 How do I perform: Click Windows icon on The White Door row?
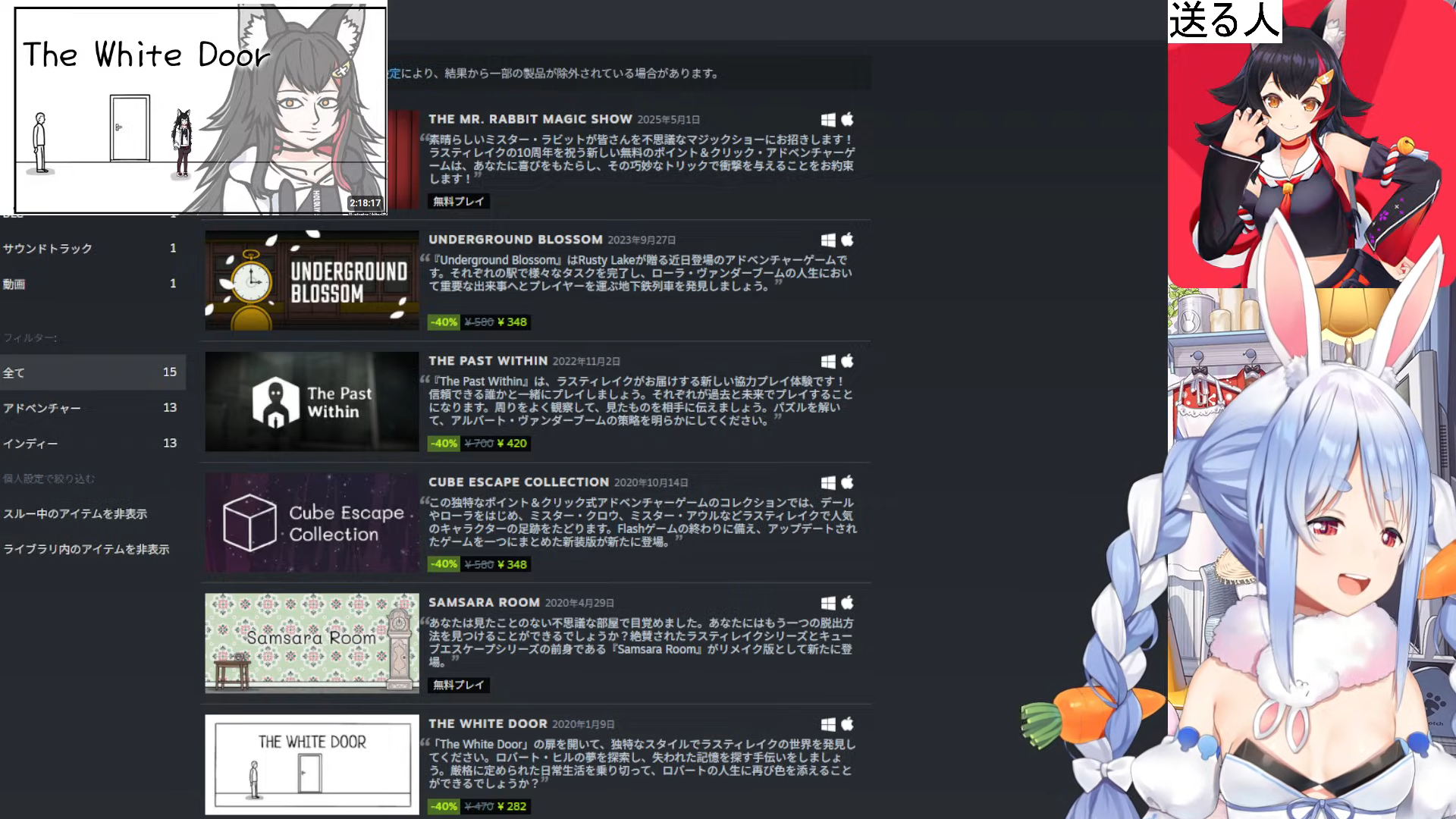828,725
